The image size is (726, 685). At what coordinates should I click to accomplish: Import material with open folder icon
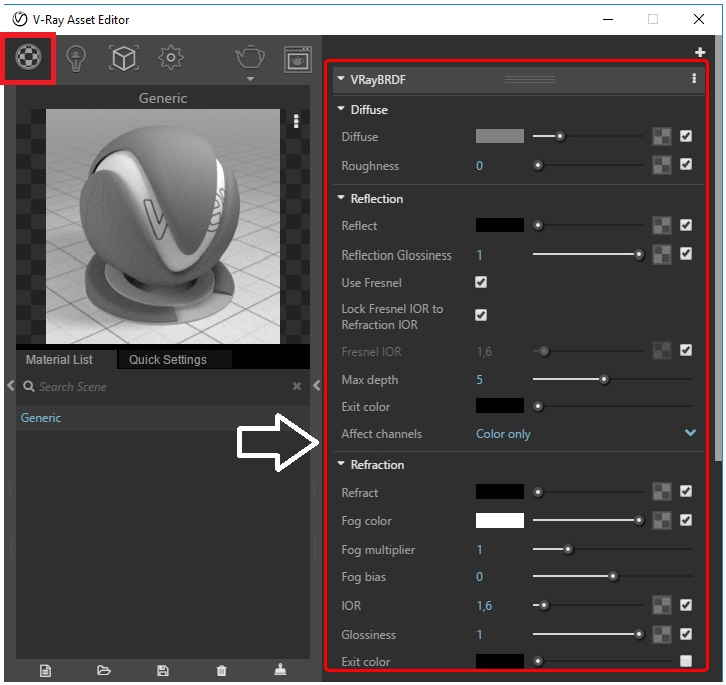[x=104, y=670]
